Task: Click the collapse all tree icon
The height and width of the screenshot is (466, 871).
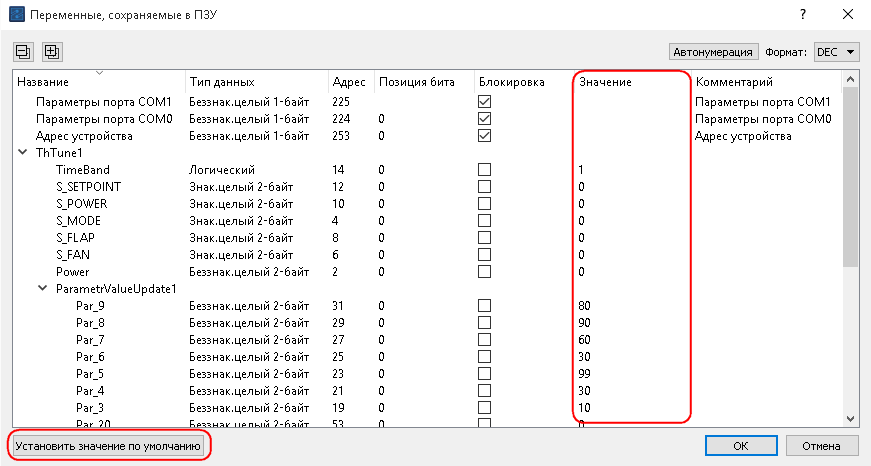Action: tap(24, 52)
